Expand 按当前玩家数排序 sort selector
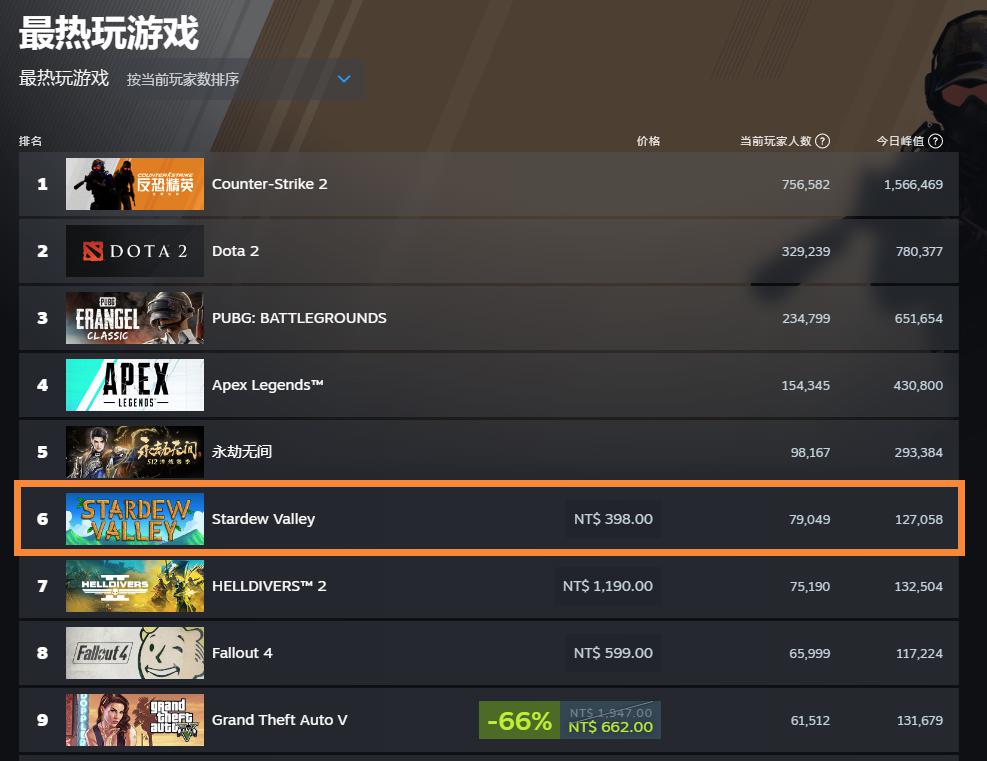 pos(240,79)
